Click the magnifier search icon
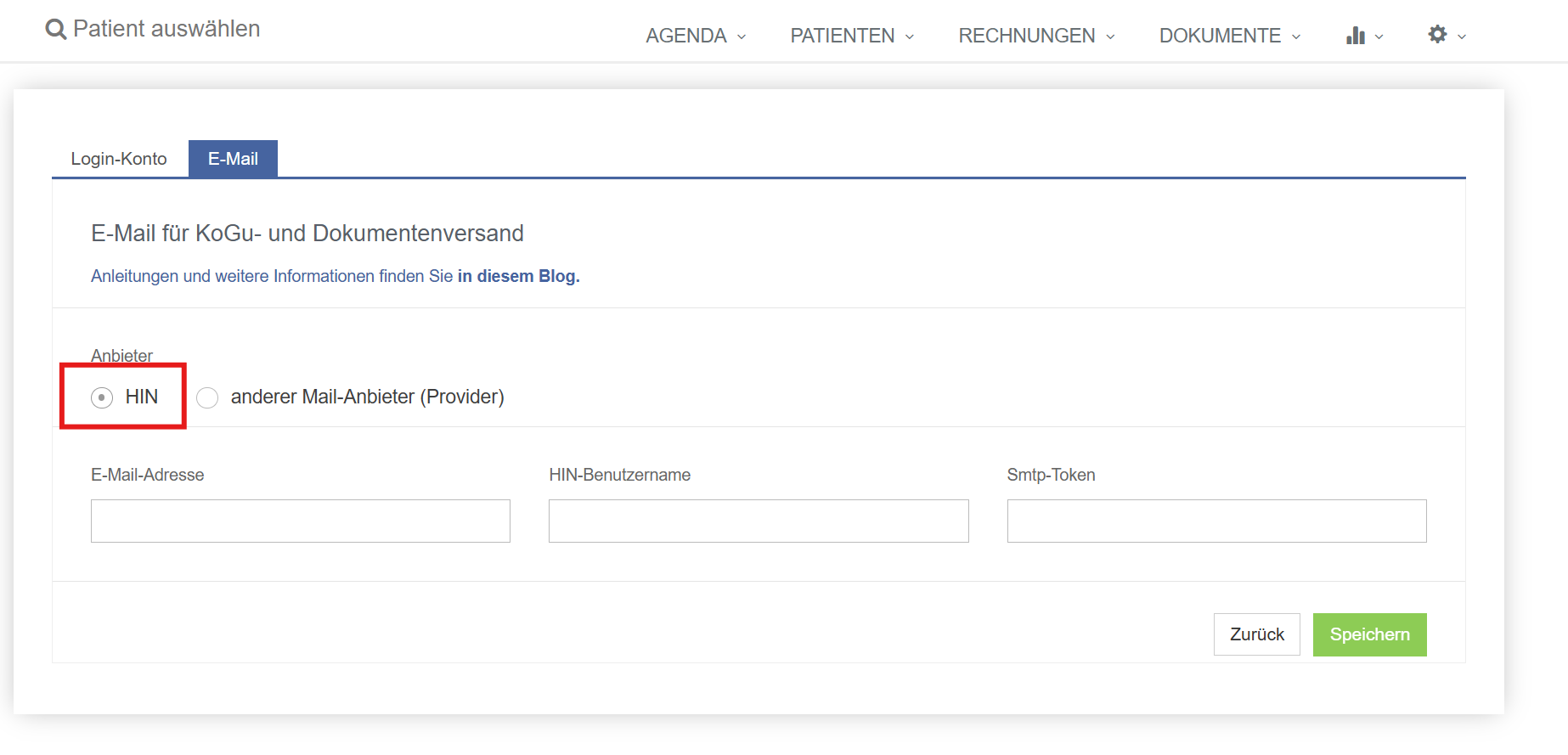This screenshot has width=1568, height=755. (56, 30)
